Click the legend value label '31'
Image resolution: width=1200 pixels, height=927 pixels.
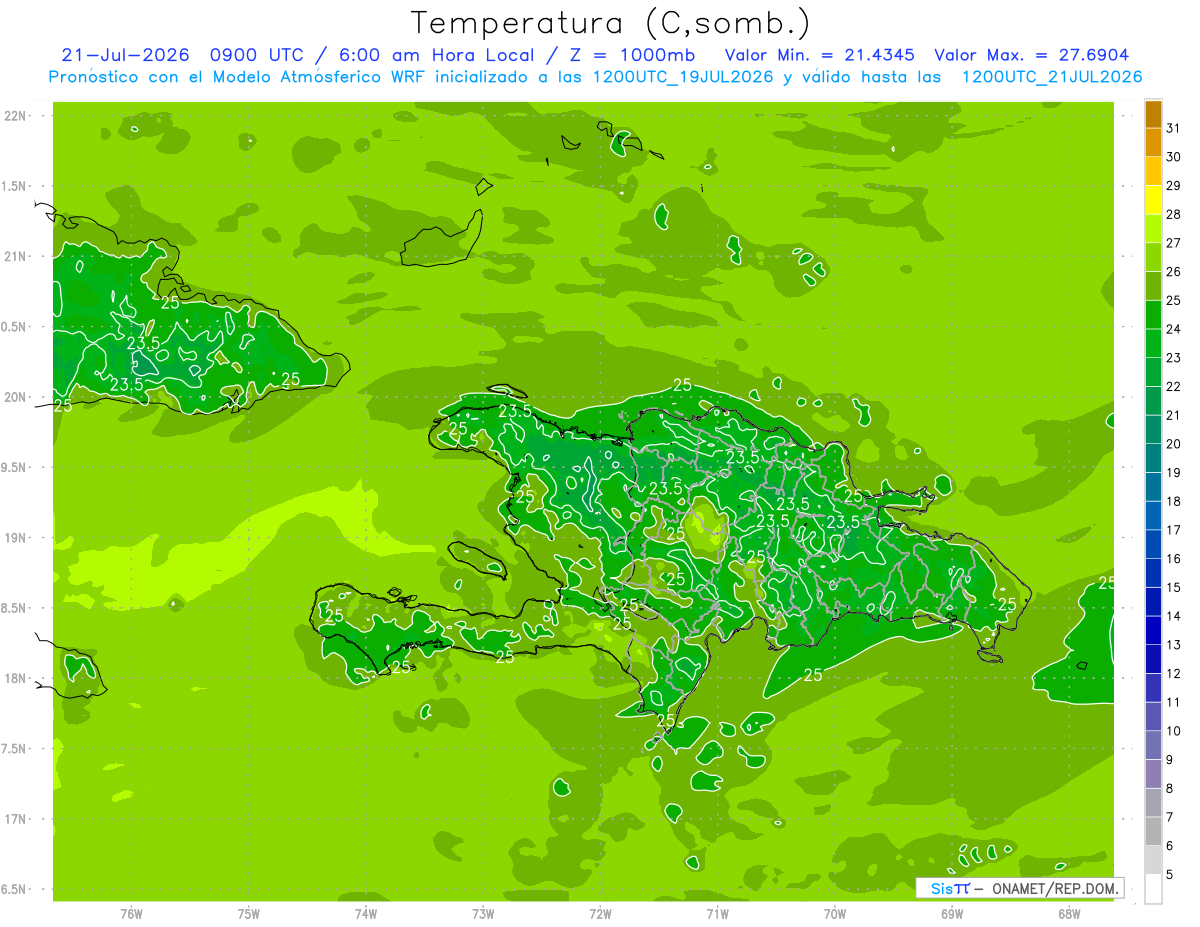click(x=1174, y=128)
